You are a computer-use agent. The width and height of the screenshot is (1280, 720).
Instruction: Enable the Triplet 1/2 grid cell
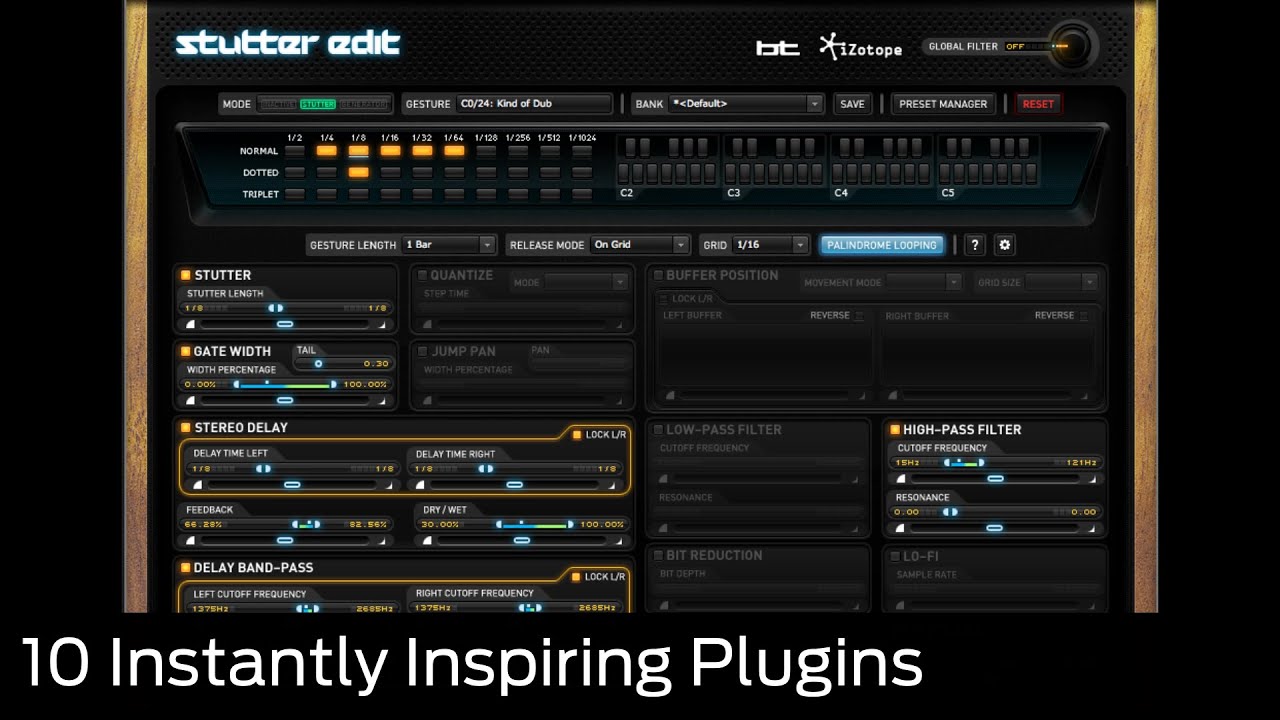point(294,194)
